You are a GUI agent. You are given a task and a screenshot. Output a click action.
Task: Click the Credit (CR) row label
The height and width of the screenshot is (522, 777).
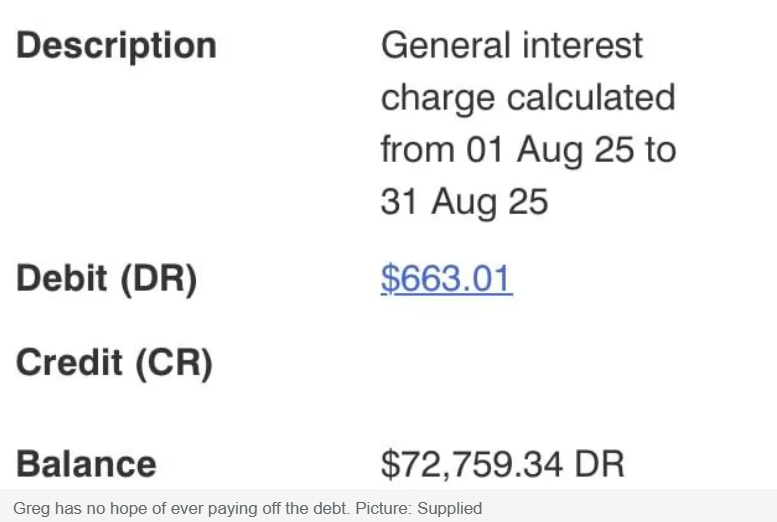115,362
